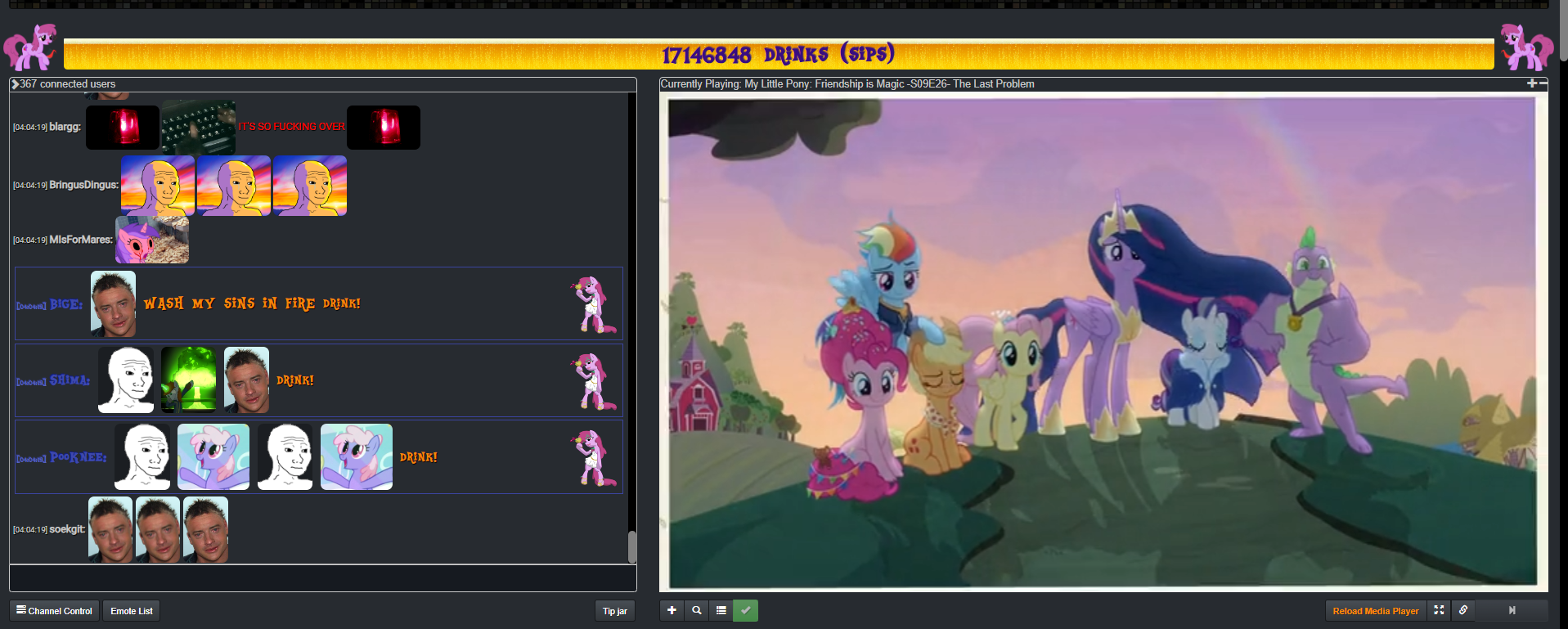Click the DRINK! text in POOKNEE's message
Image resolution: width=1568 pixels, height=629 pixels.
click(x=418, y=457)
